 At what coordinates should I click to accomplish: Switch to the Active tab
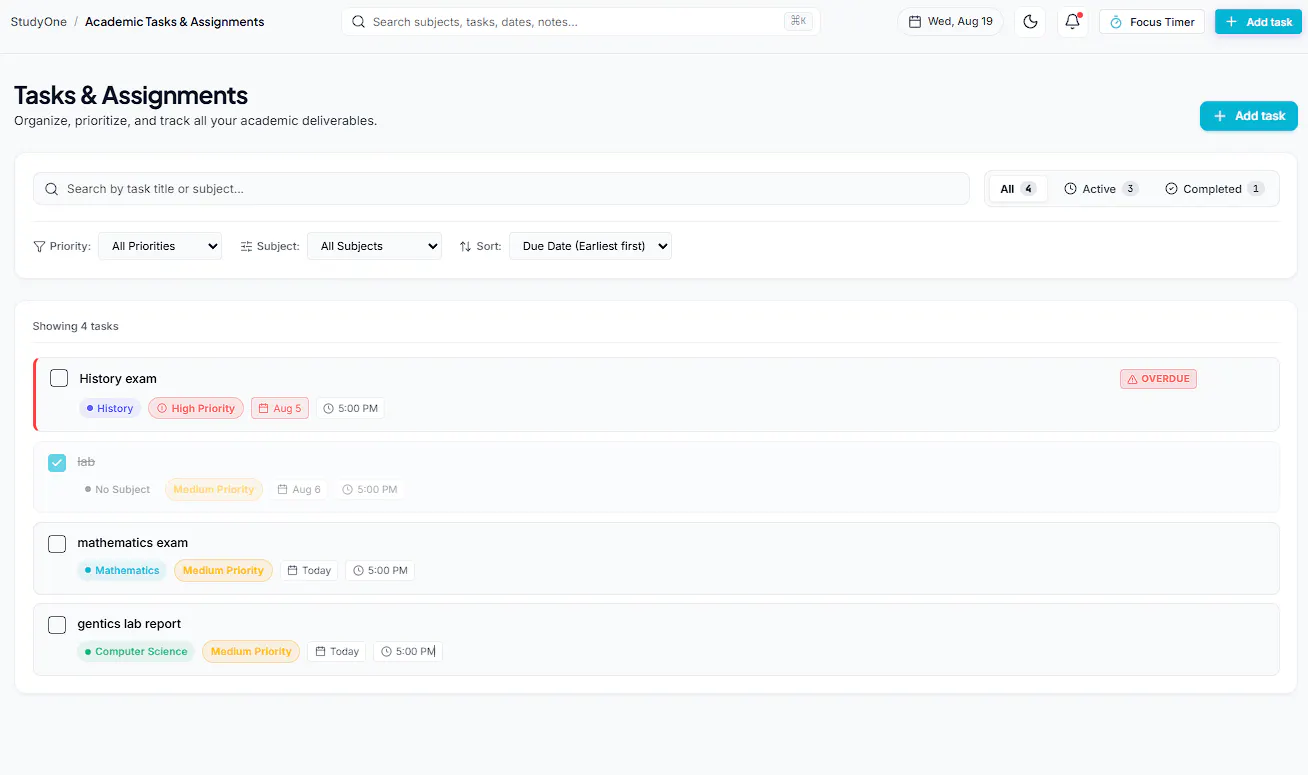(1101, 189)
